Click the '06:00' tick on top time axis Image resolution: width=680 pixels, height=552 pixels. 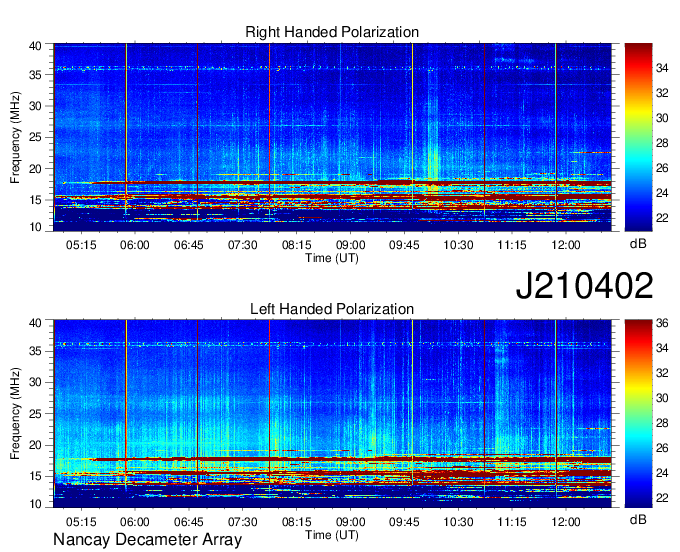coord(134,245)
